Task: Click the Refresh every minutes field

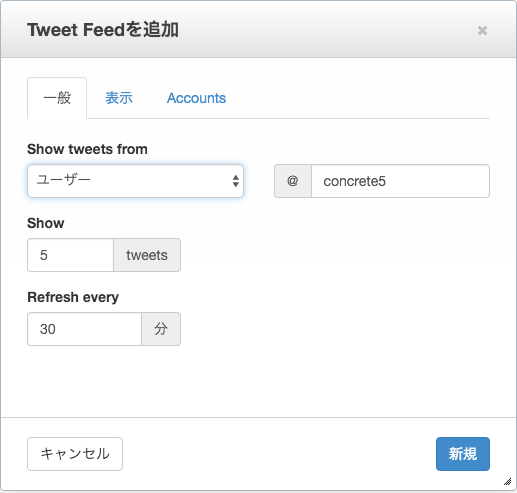Action: tap(84, 329)
